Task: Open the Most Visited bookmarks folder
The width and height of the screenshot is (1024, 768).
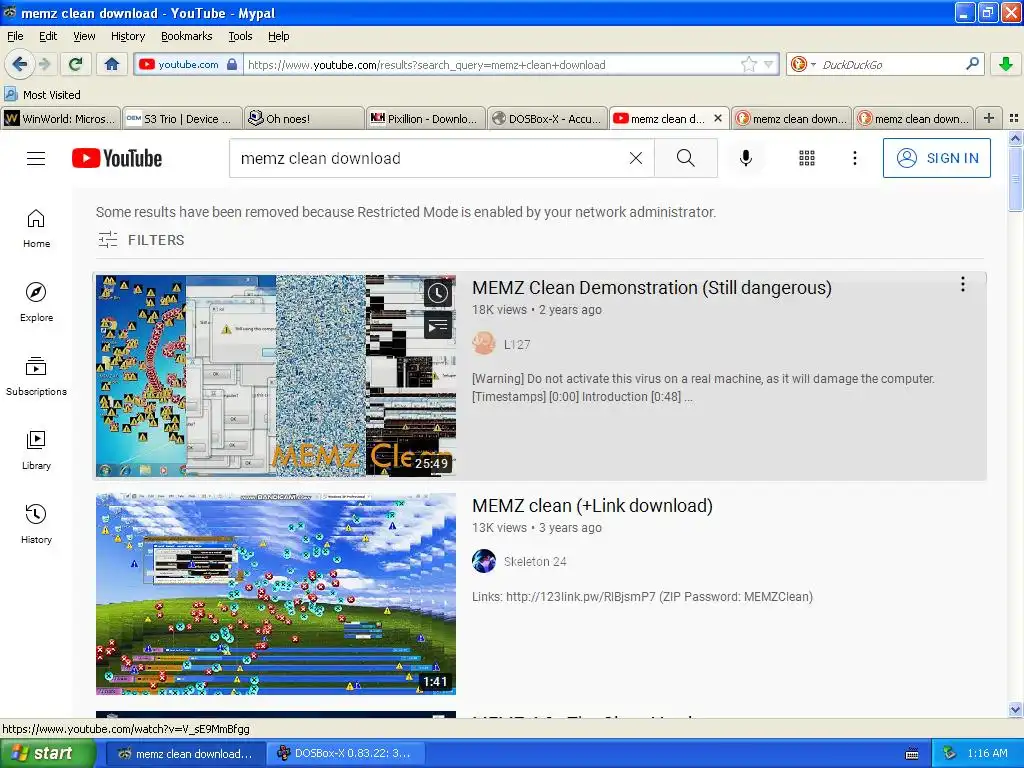Action: click(x=42, y=95)
